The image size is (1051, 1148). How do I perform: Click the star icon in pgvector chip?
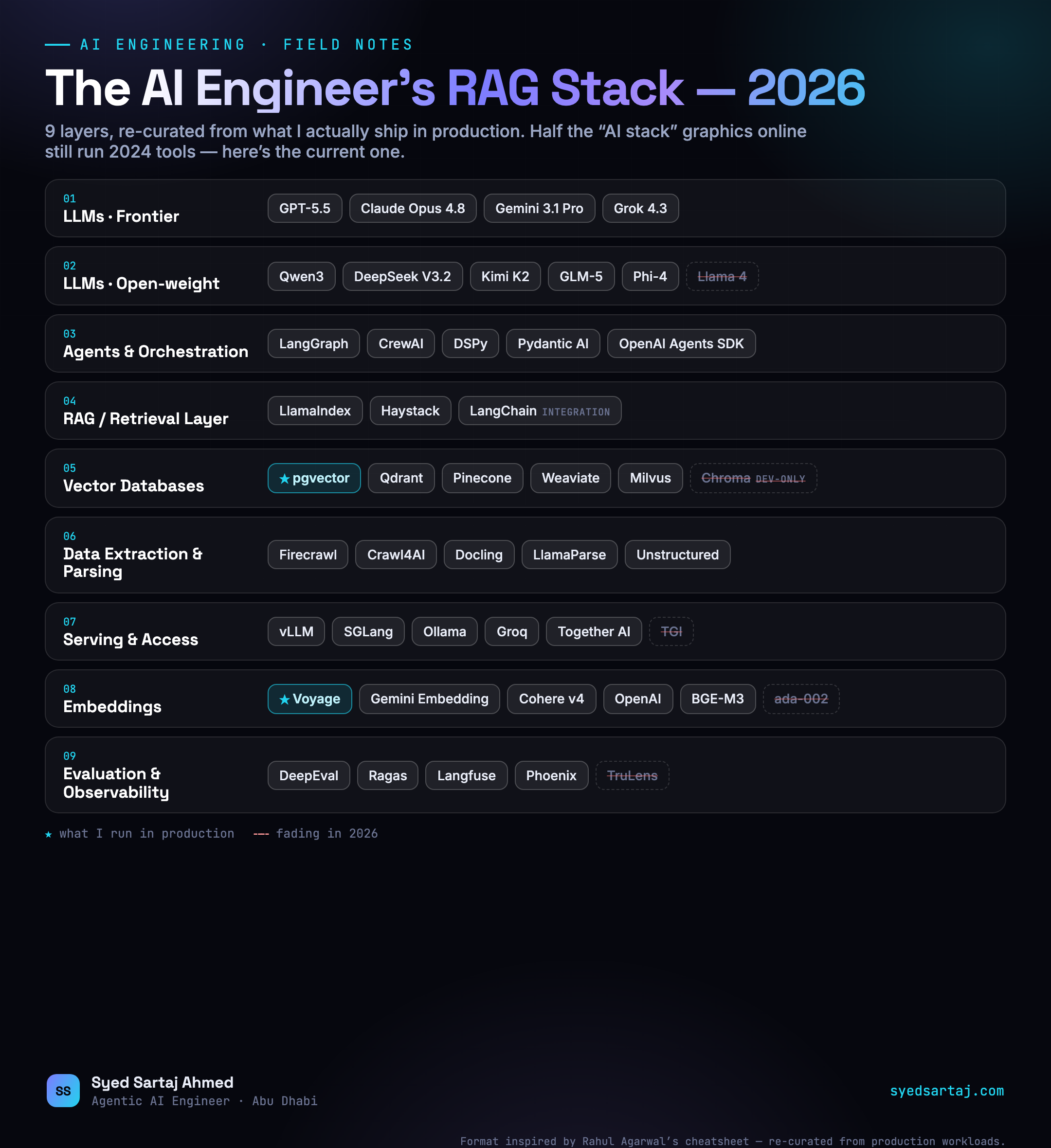pos(285,479)
